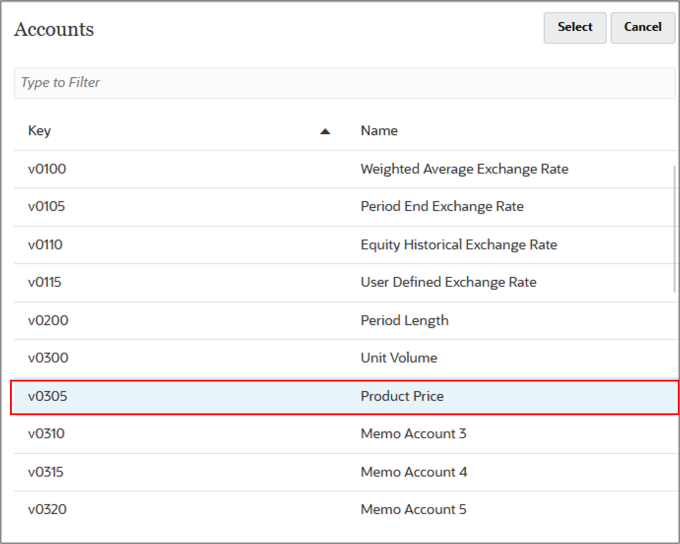The image size is (680, 544).
Task: Toggle the Key column sort arrow
Action: pyautogui.click(x=325, y=131)
